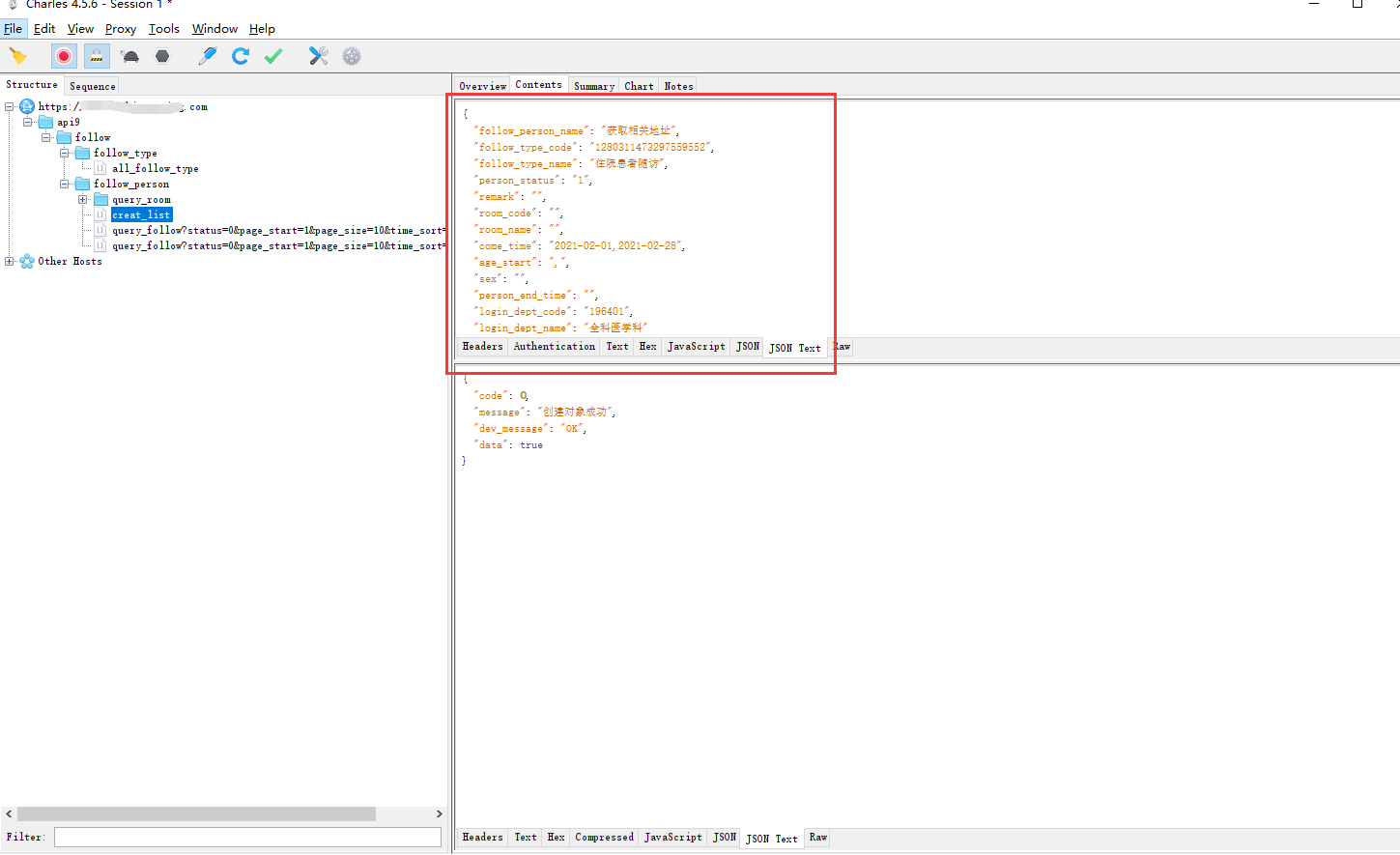Select the creat_list request
The height and width of the screenshot is (855, 1400).
[x=141, y=214]
